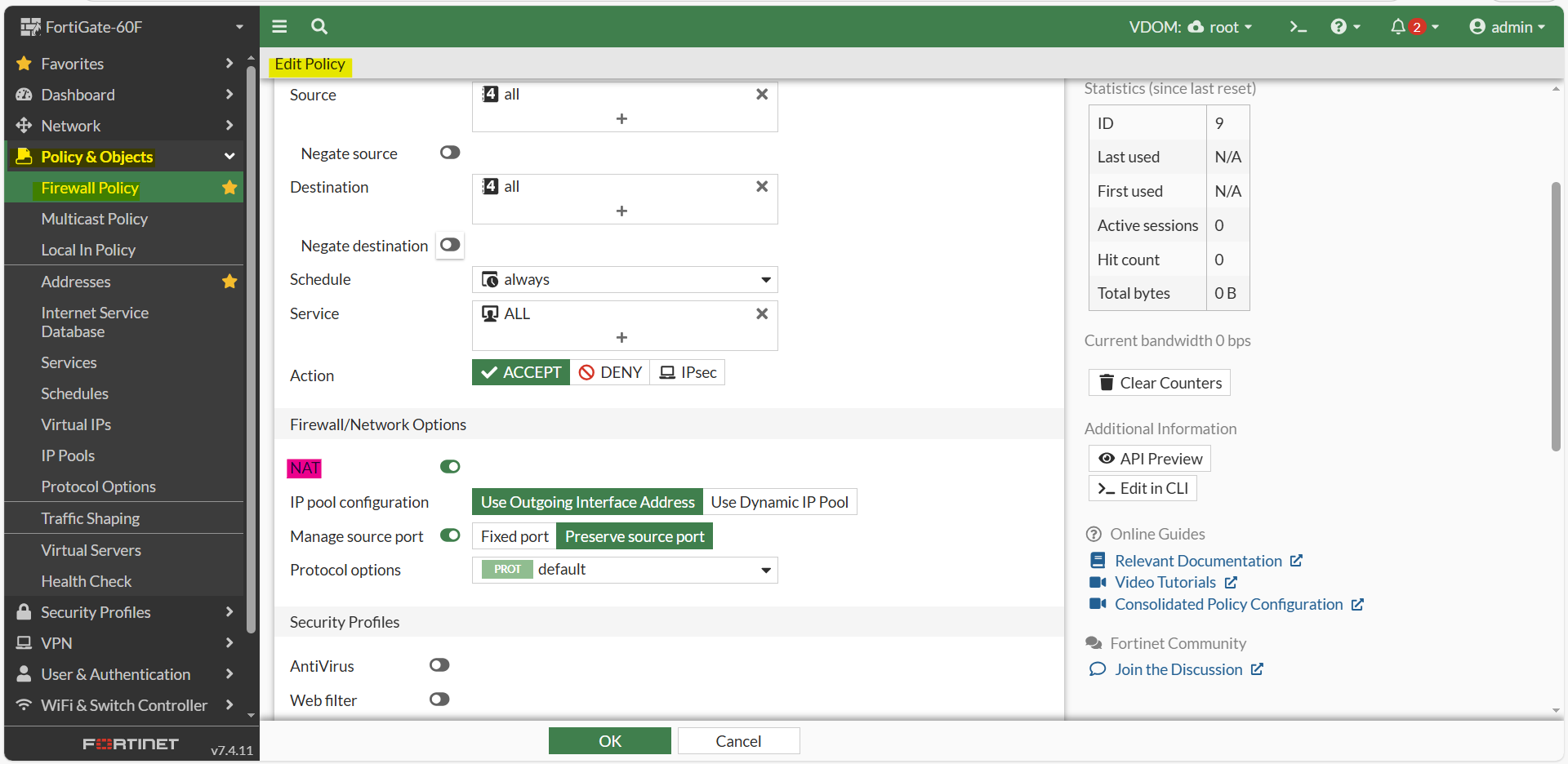Click OK to save policy
The height and width of the screenshot is (764, 1568).
[x=610, y=741]
